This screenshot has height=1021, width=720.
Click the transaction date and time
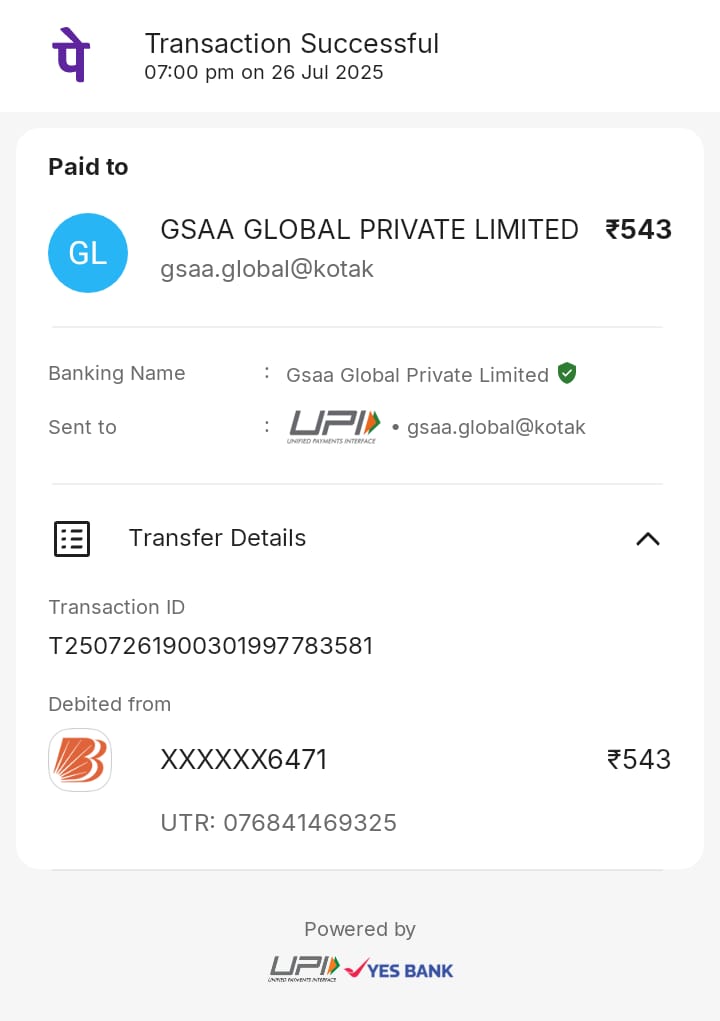click(x=264, y=72)
